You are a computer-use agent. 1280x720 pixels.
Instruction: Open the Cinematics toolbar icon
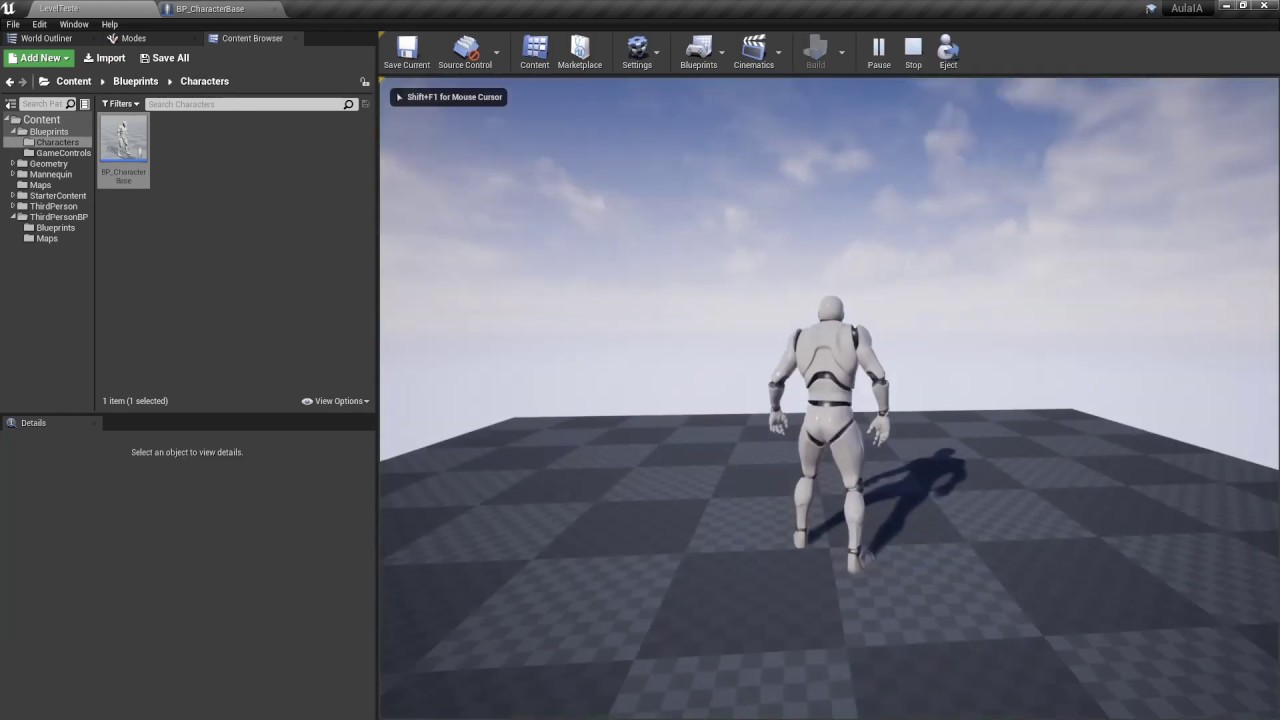[x=753, y=52]
